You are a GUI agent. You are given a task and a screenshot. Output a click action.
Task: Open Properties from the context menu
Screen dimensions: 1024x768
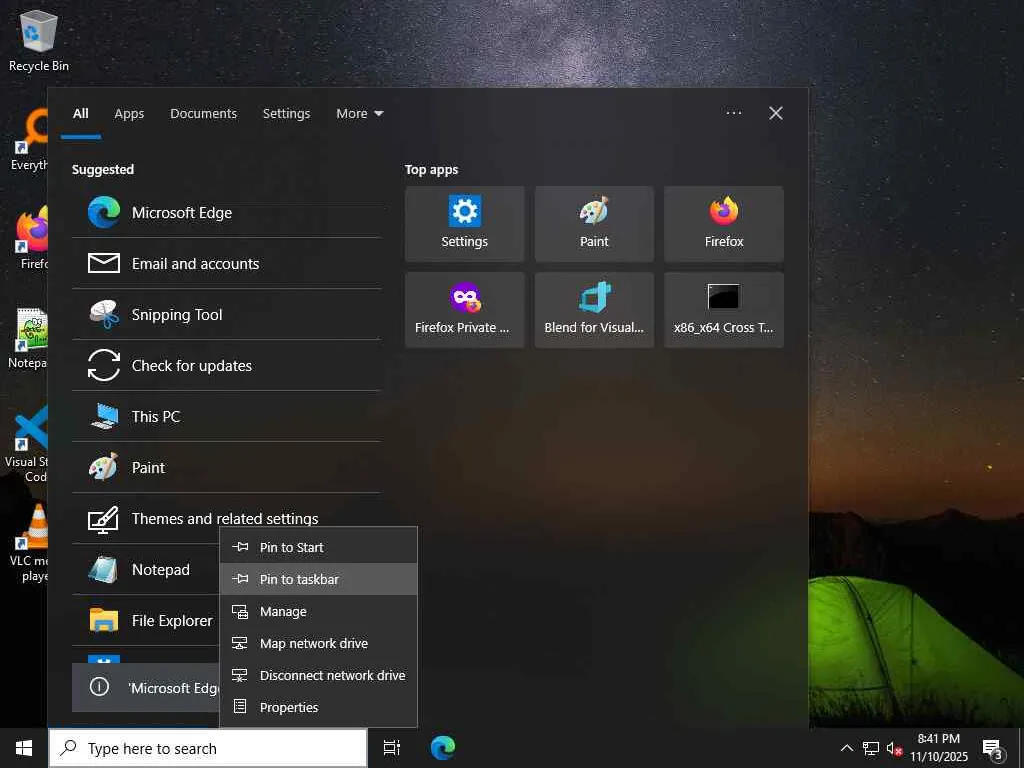point(318,707)
